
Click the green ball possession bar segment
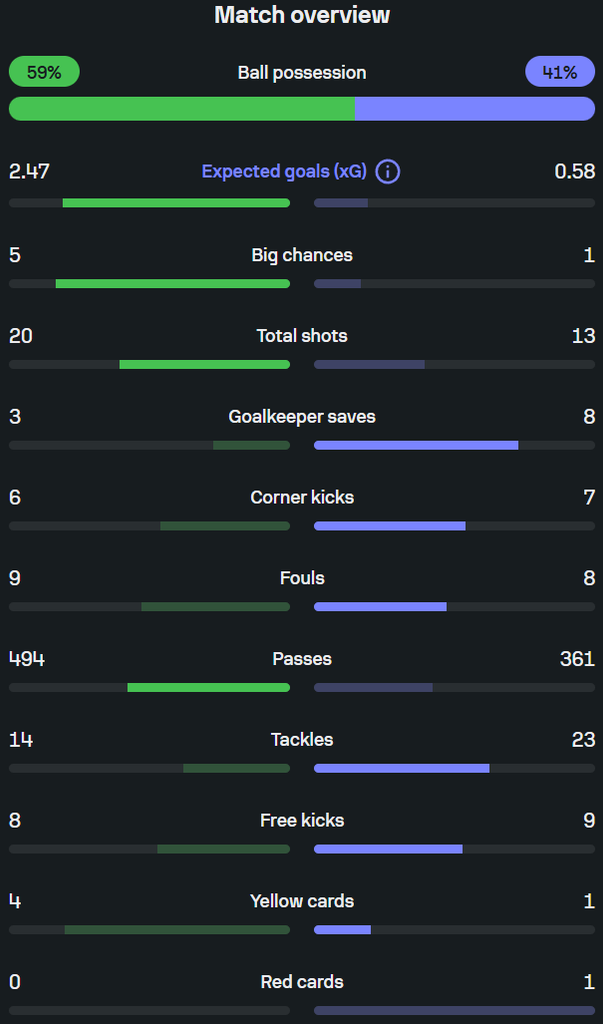pos(182,108)
